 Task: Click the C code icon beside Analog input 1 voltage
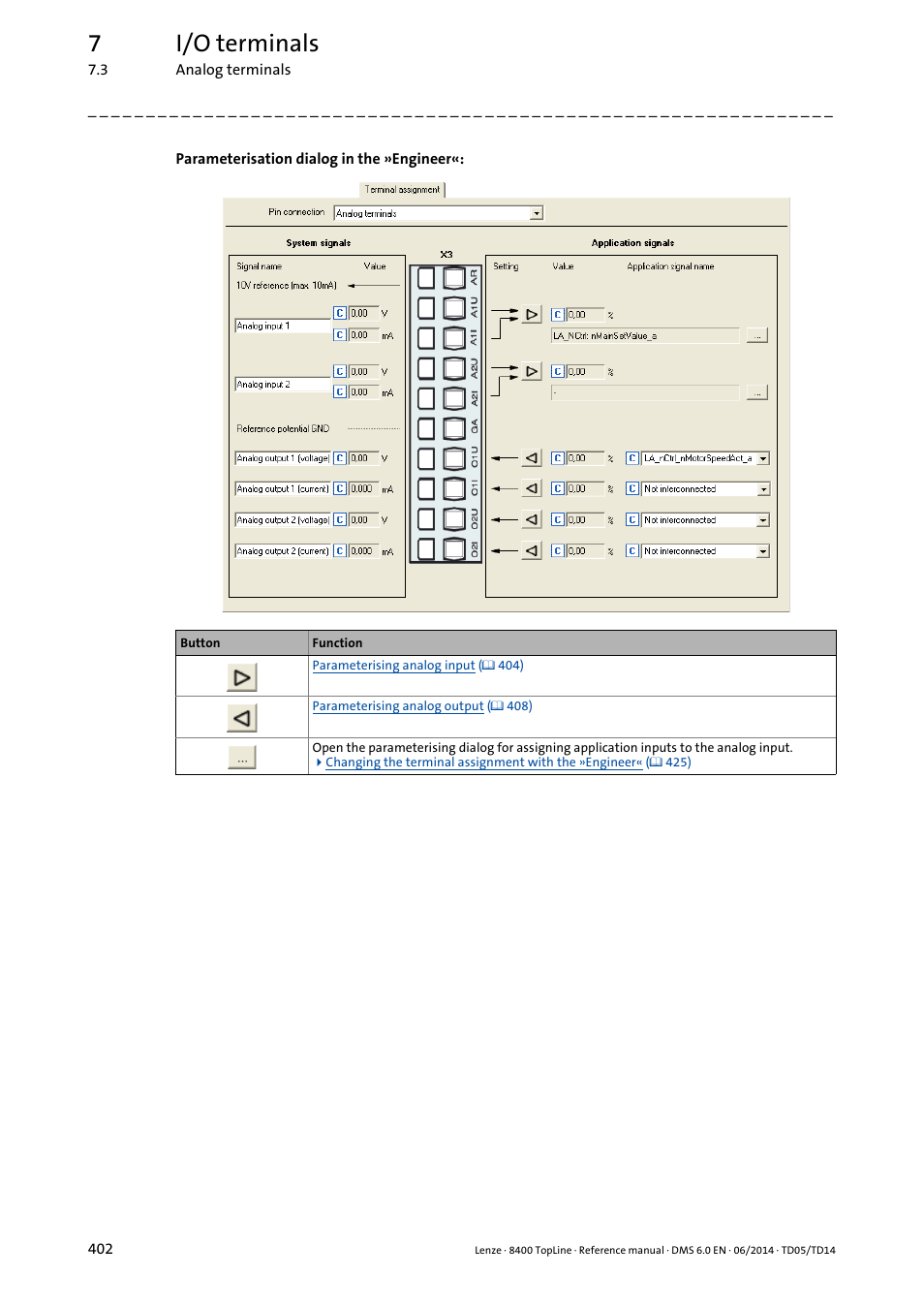coord(339,312)
